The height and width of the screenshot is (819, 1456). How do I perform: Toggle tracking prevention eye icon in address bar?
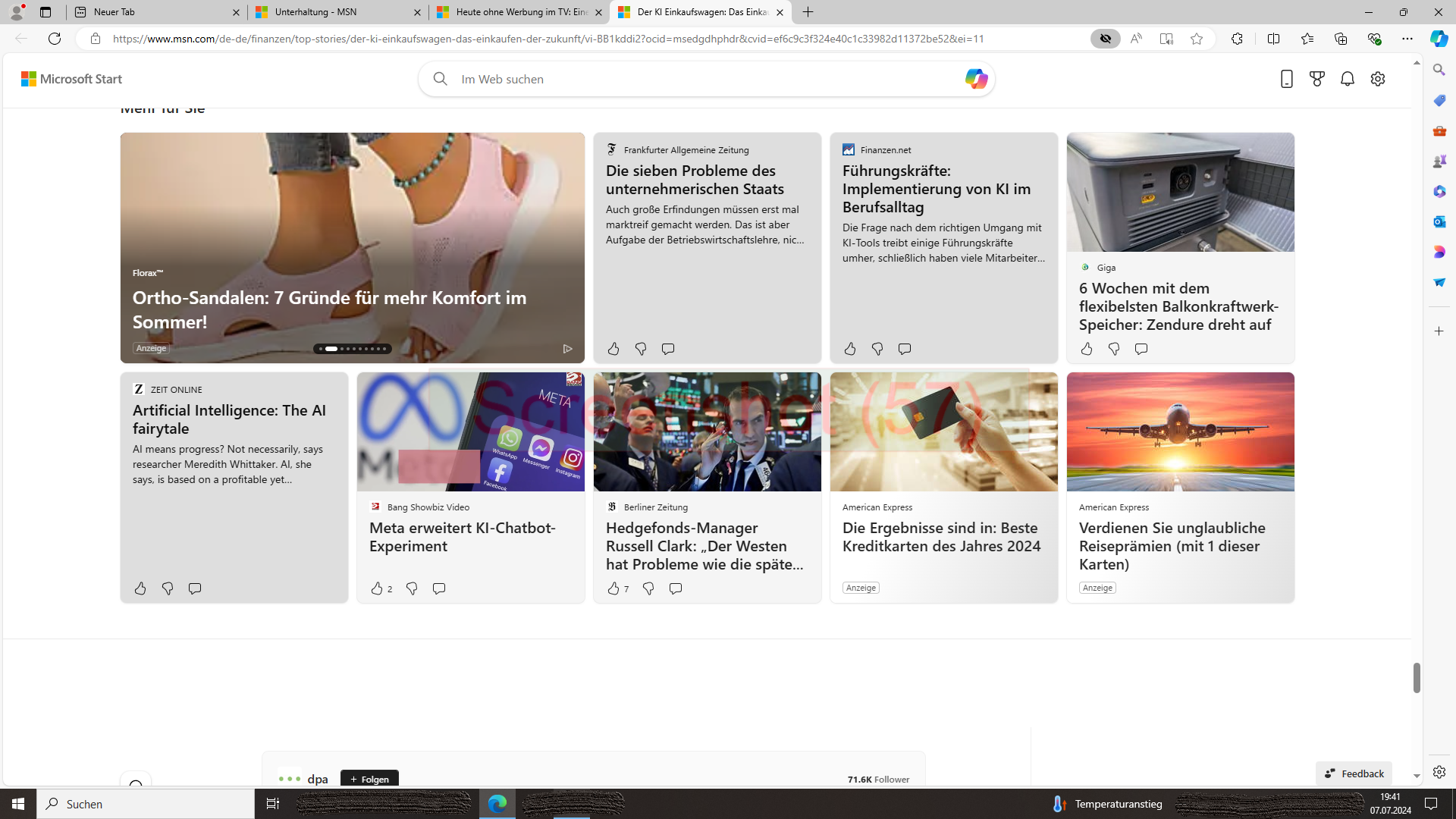1105,39
